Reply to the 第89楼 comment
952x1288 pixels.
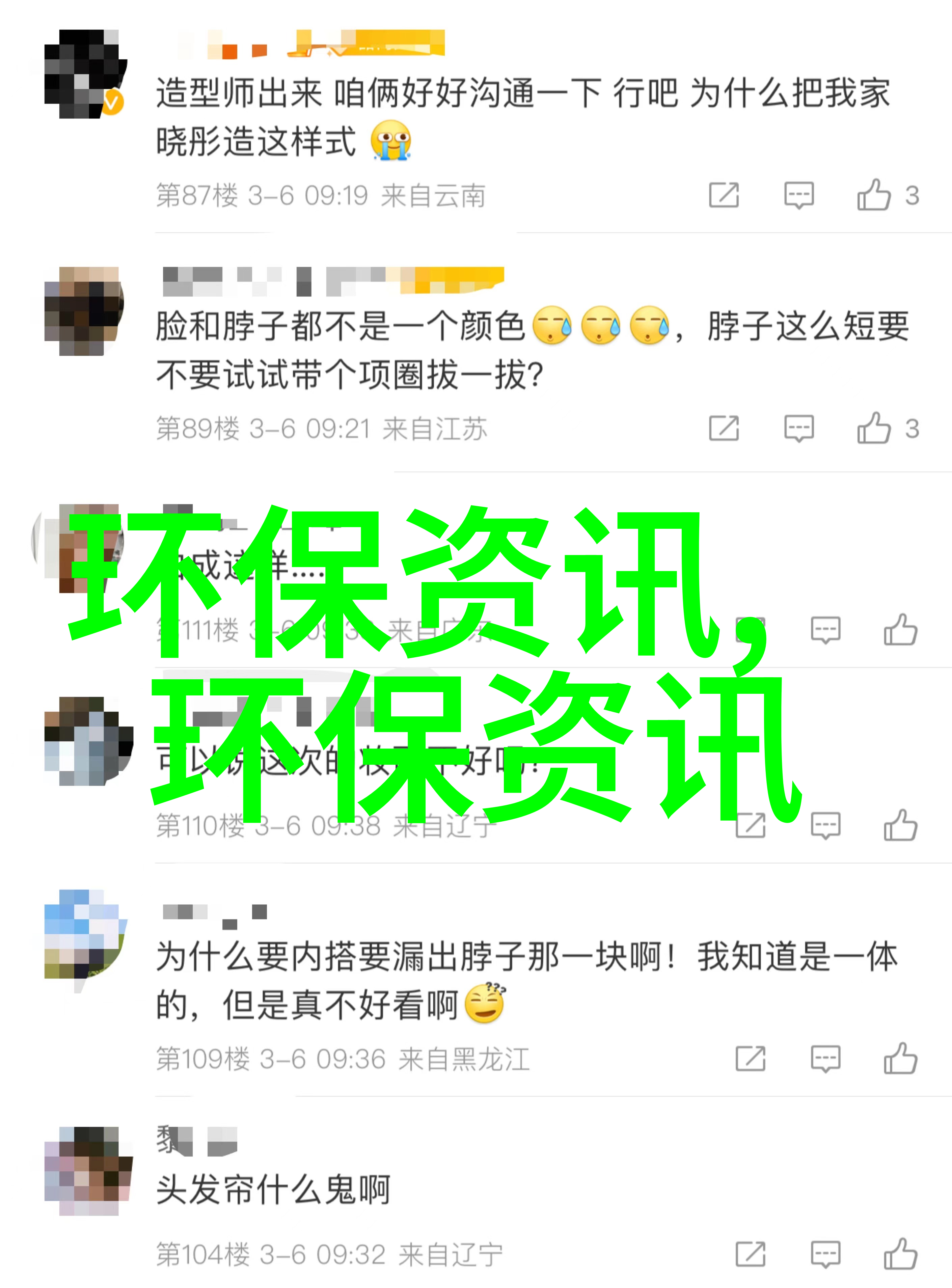799,429
